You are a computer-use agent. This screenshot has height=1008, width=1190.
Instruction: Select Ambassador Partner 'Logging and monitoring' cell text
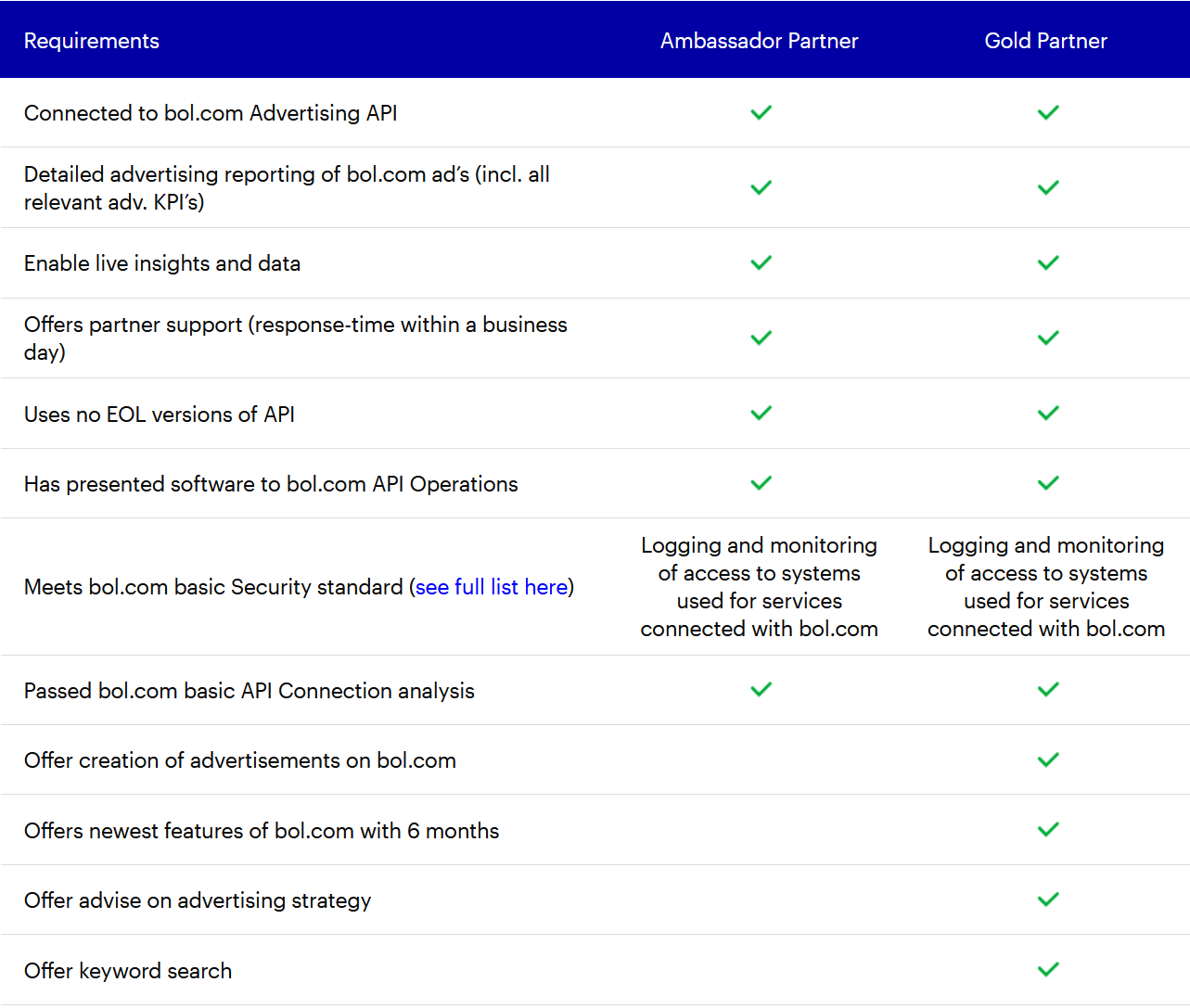click(x=760, y=587)
